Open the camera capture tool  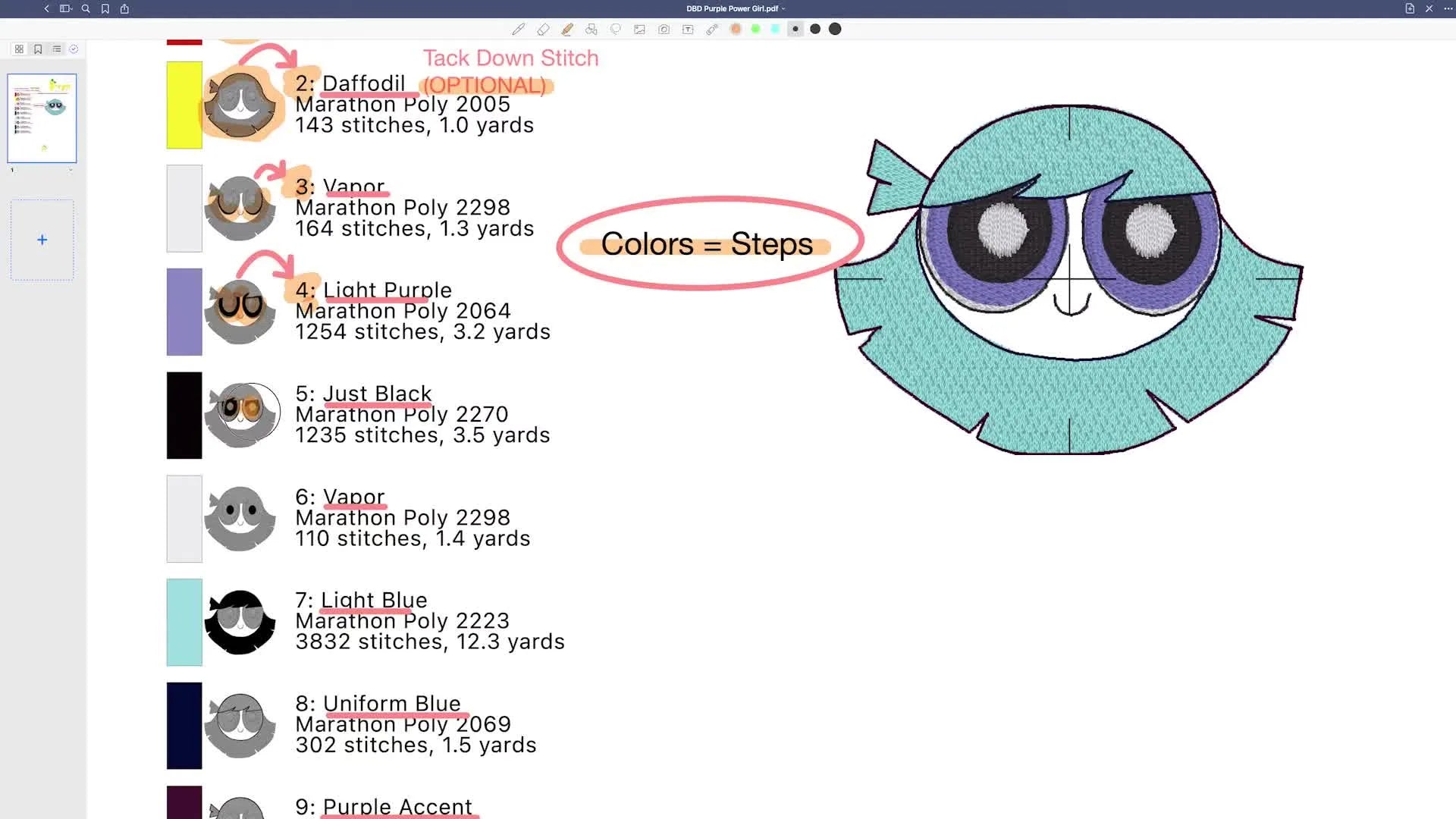click(x=664, y=29)
